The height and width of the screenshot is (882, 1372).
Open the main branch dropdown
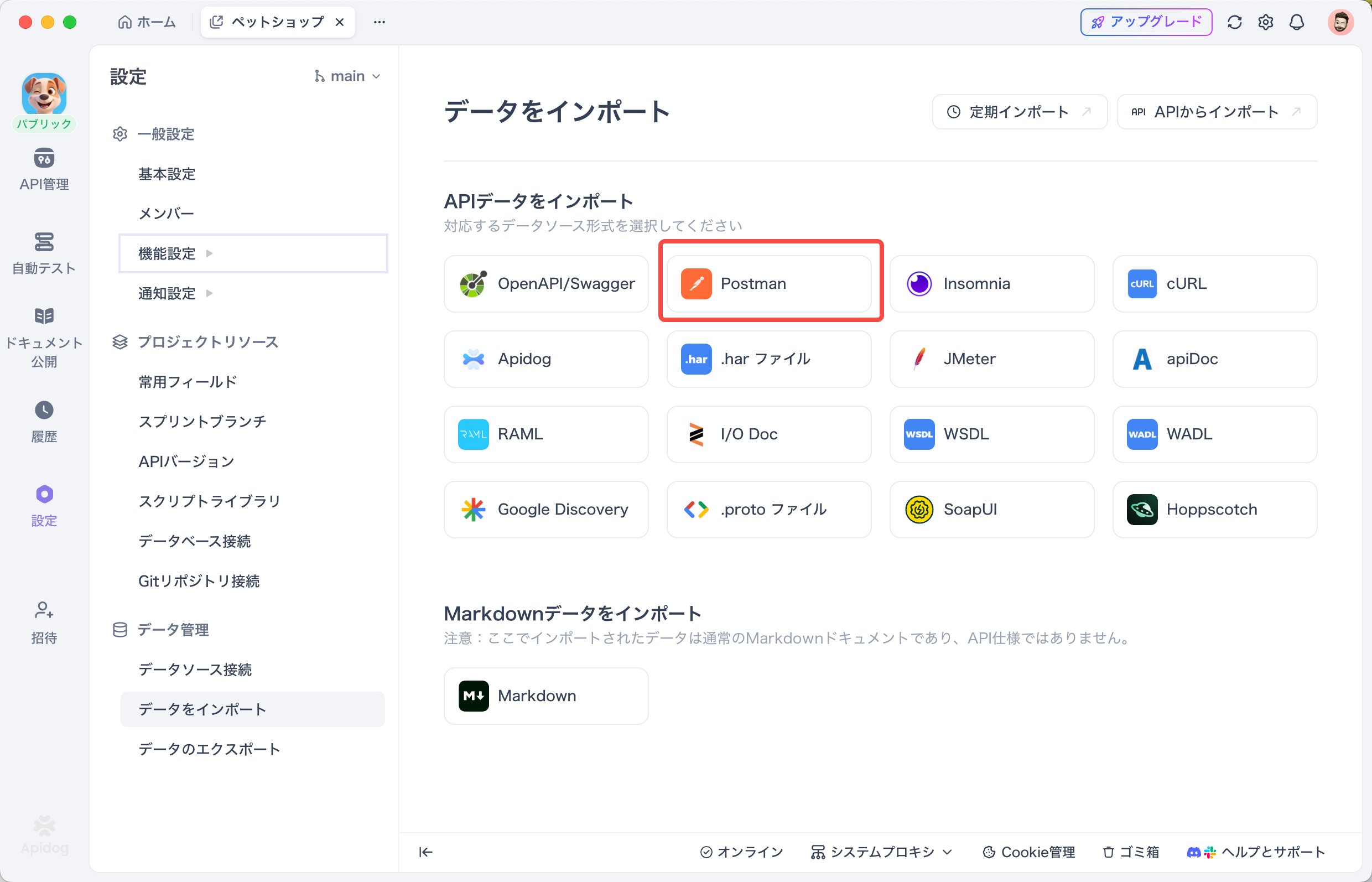(347, 76)
